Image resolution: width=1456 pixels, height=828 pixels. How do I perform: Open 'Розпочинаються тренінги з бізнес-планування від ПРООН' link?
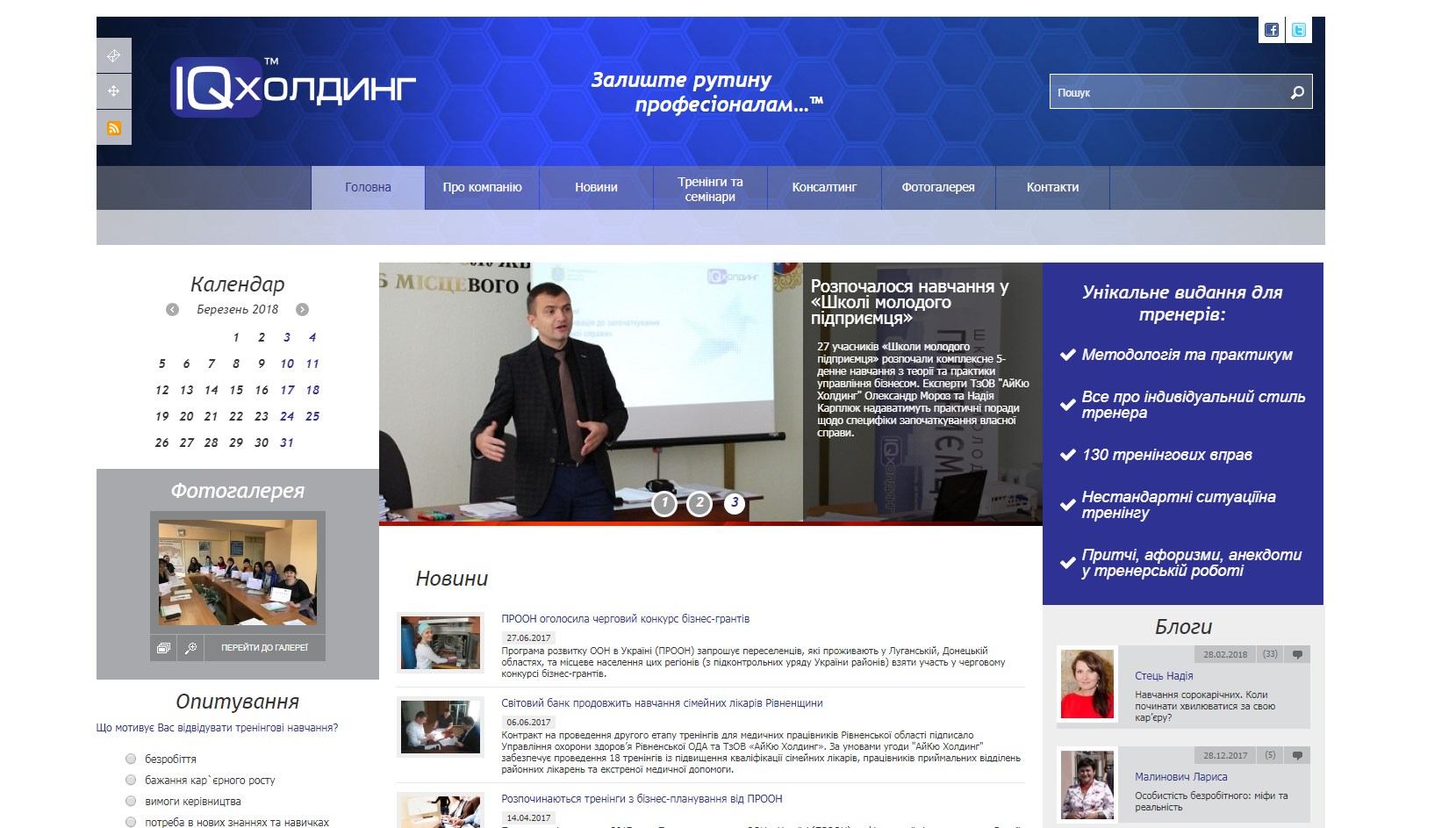(x=642, y=799)
